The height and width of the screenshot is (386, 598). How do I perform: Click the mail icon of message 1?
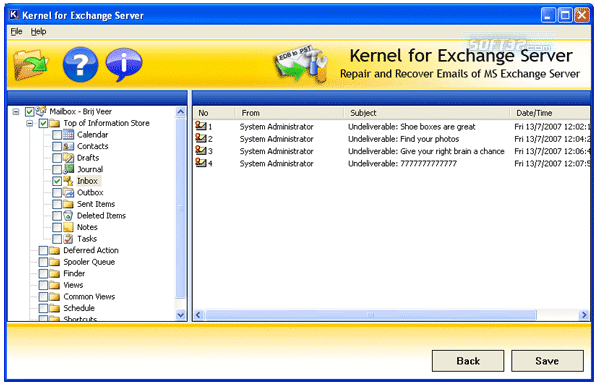coord(201,125)
